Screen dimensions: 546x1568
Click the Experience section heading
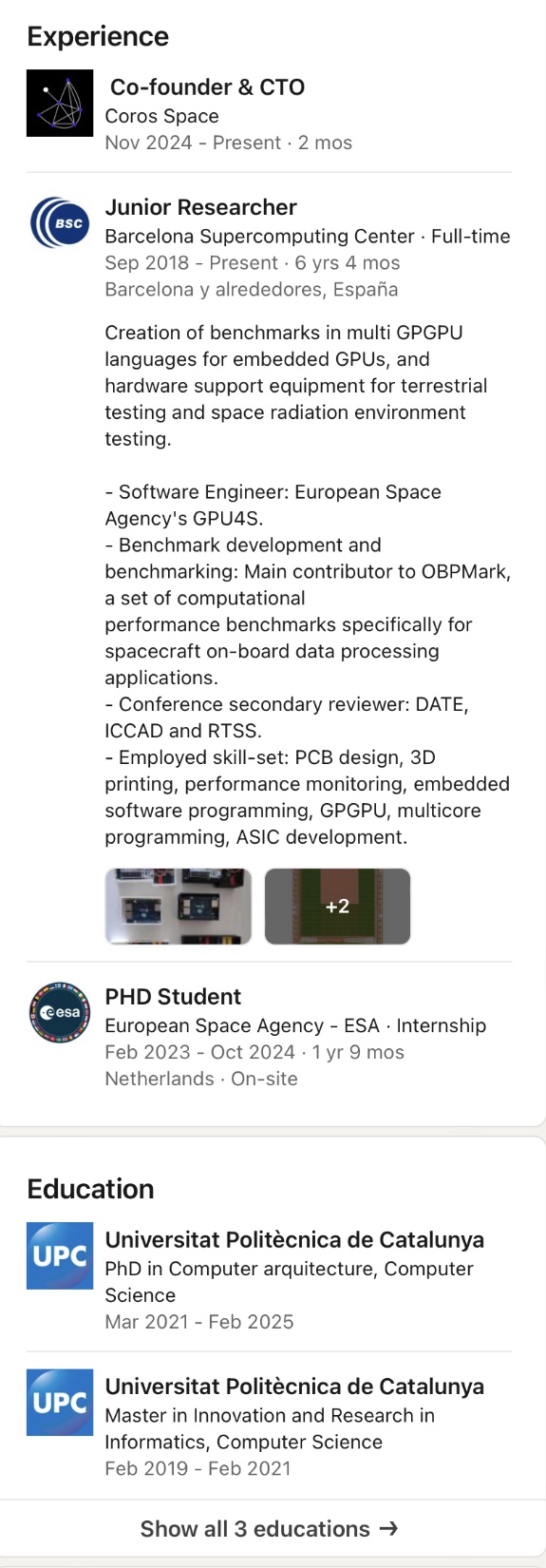pos(98,36)
